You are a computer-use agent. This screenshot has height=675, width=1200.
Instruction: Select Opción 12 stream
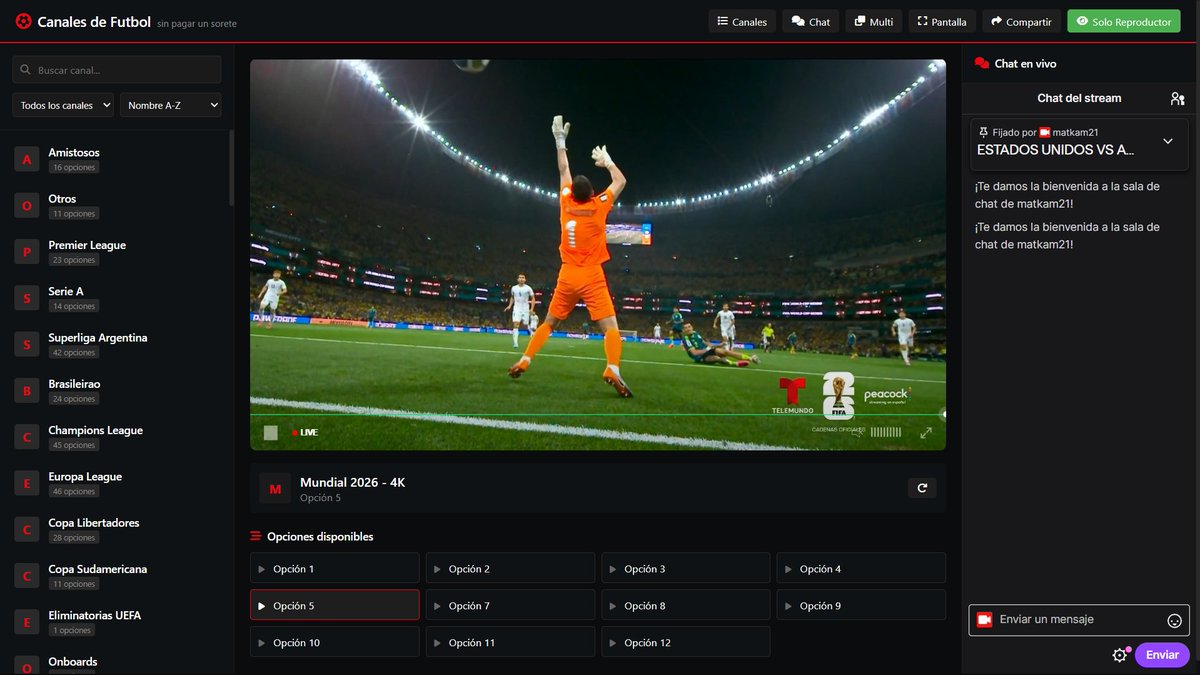[x=686, y=642]
